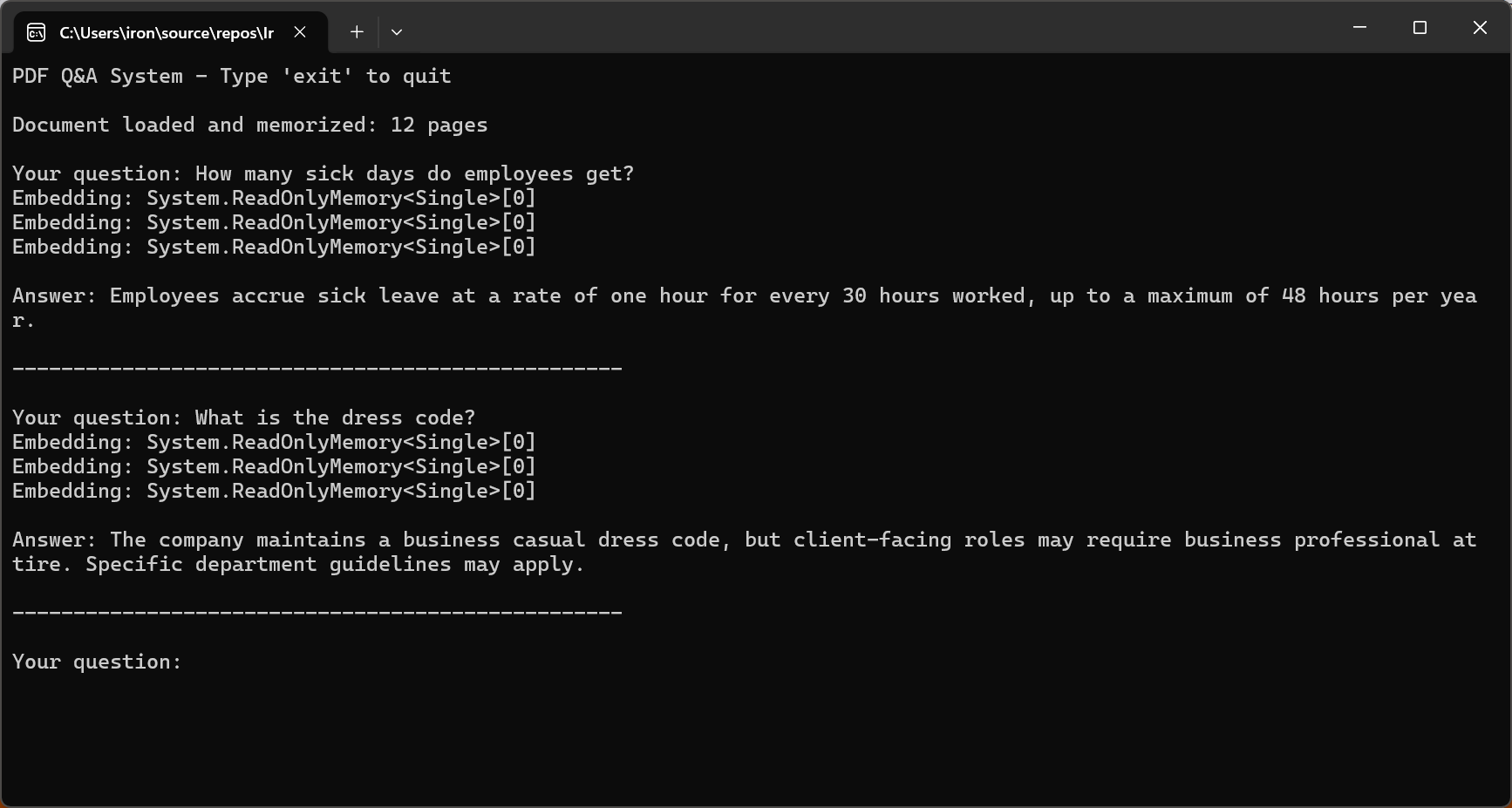Image resolution: width=1512 pixels, height=808 pixels.
Task: Close the current tab with its X button
Action: pyautogui.click(x=300, y=32)
